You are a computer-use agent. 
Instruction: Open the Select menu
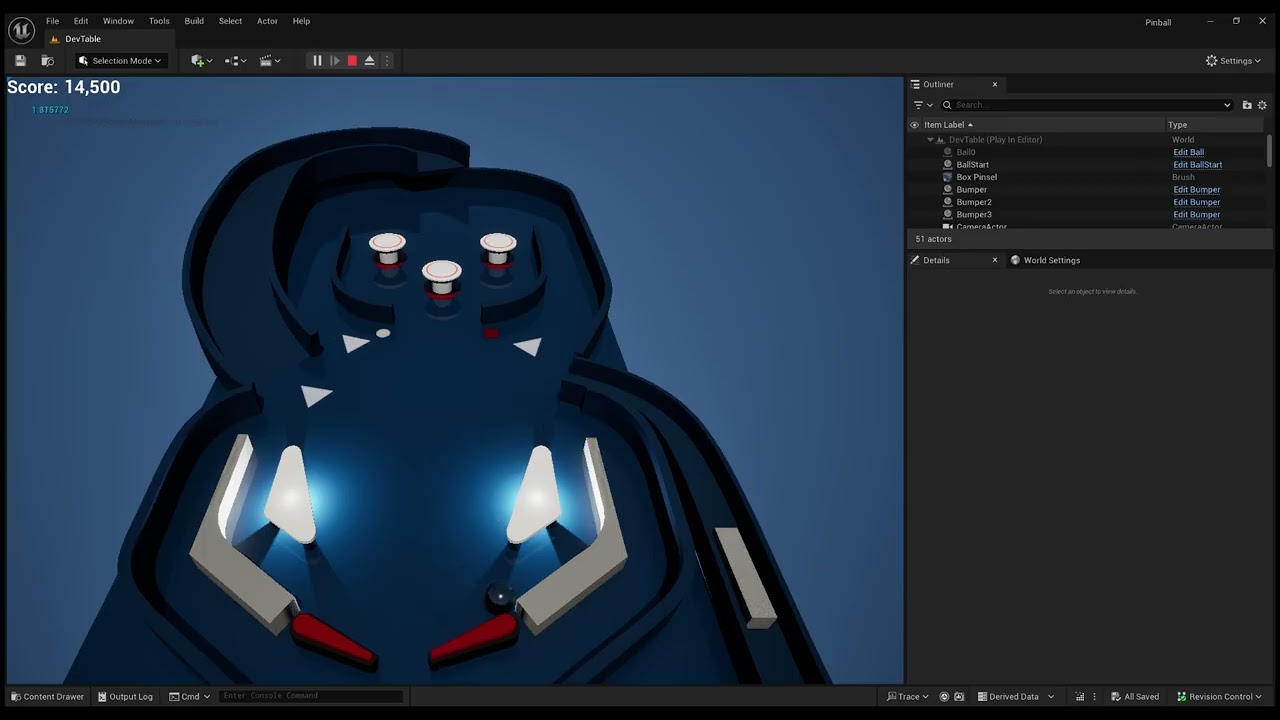point(230,21)
